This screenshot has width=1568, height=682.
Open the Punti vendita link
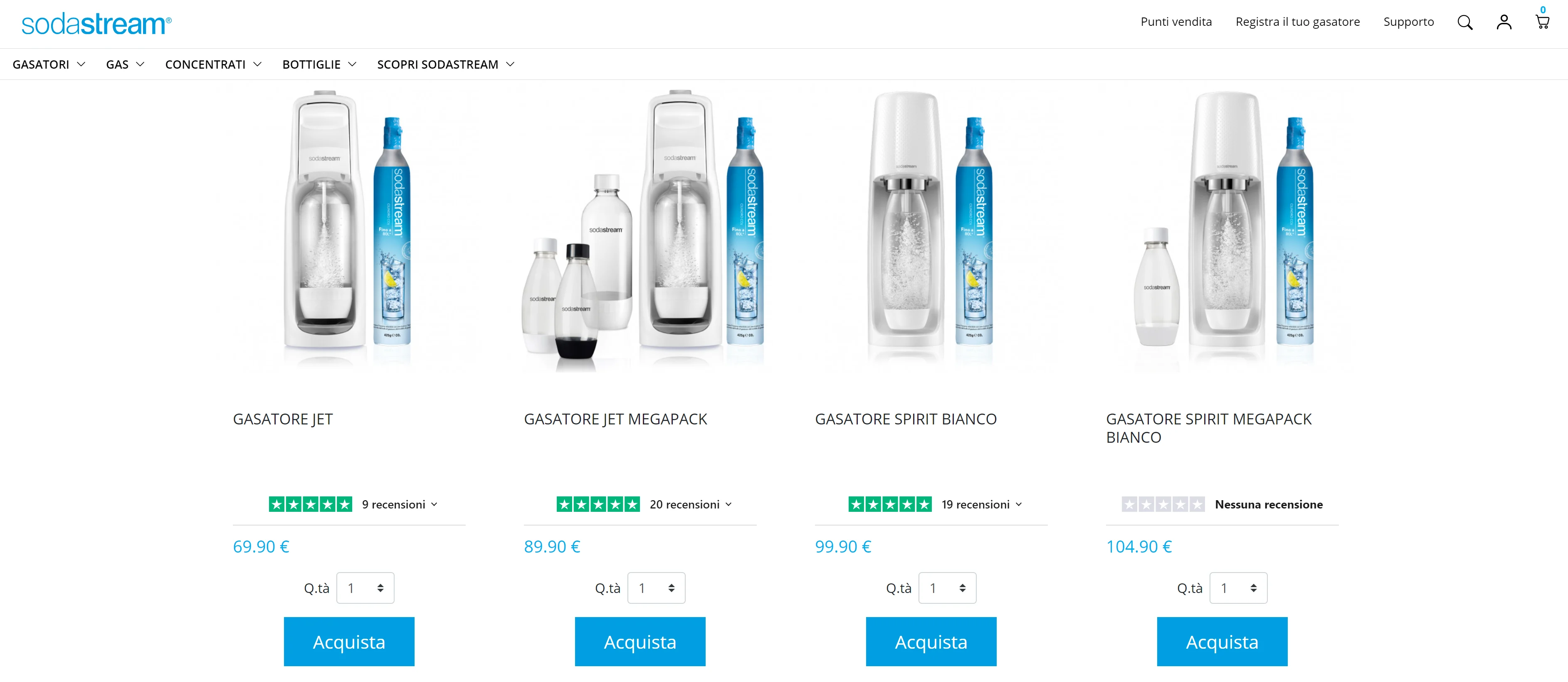point(1176,22)
